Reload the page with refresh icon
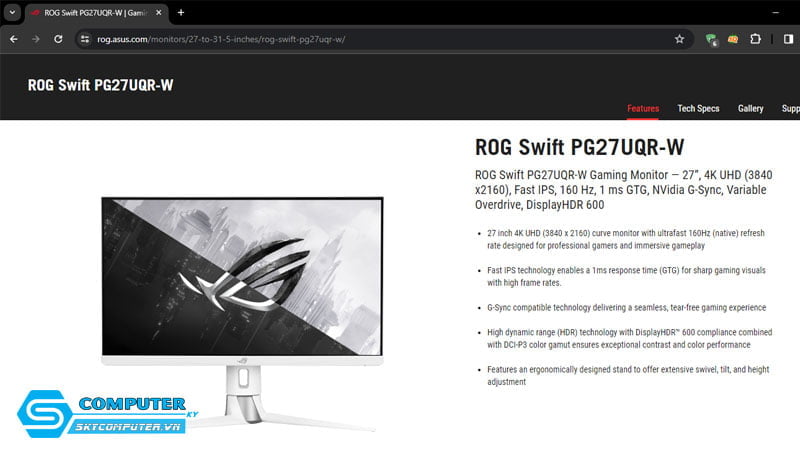 coord(58,39)
